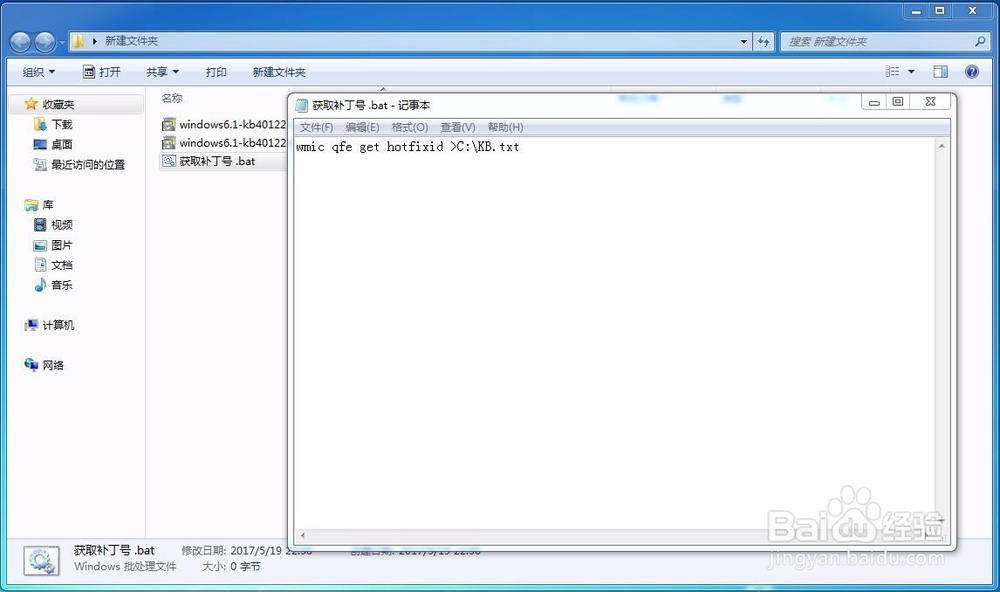Screen dimensions: 1000x592
Task: Open the 图片 library in the sidebar
Action: coord(58,244)
